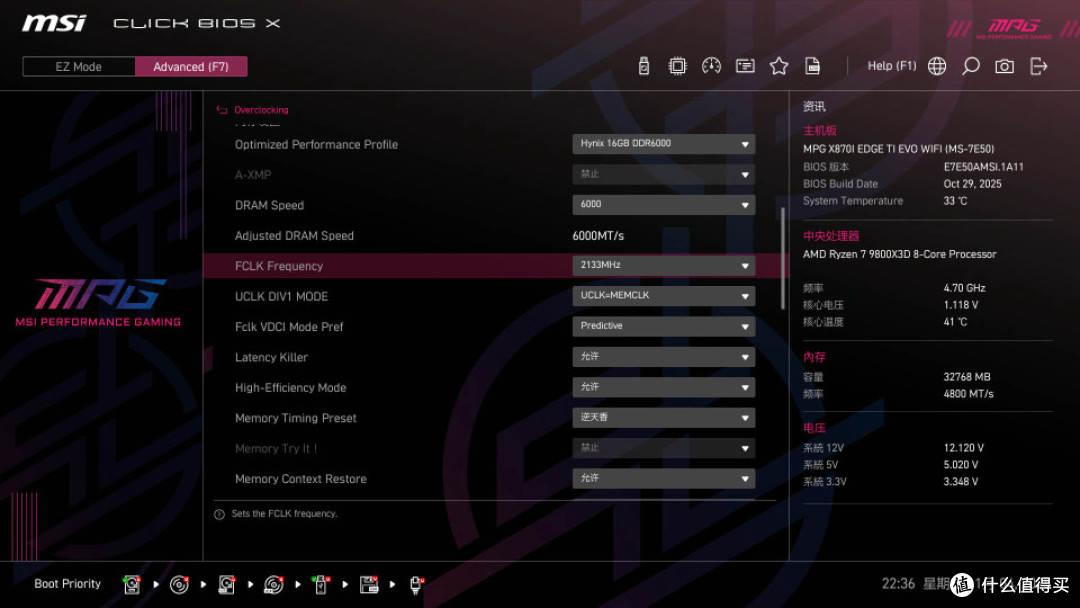The image size is (1080, 608).
Task: Open the gauge speedometer icon
Action: pos(711,66)
